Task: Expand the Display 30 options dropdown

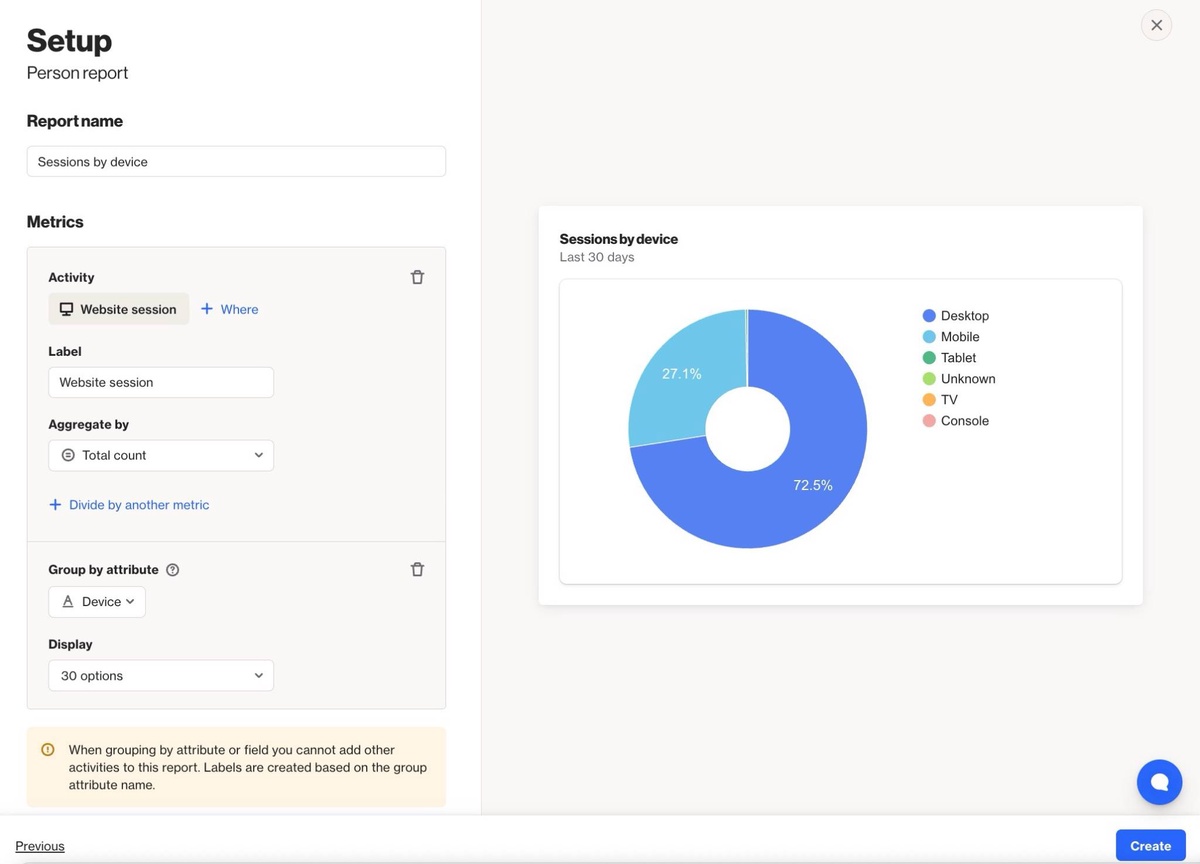Action: tap(161, 676)
